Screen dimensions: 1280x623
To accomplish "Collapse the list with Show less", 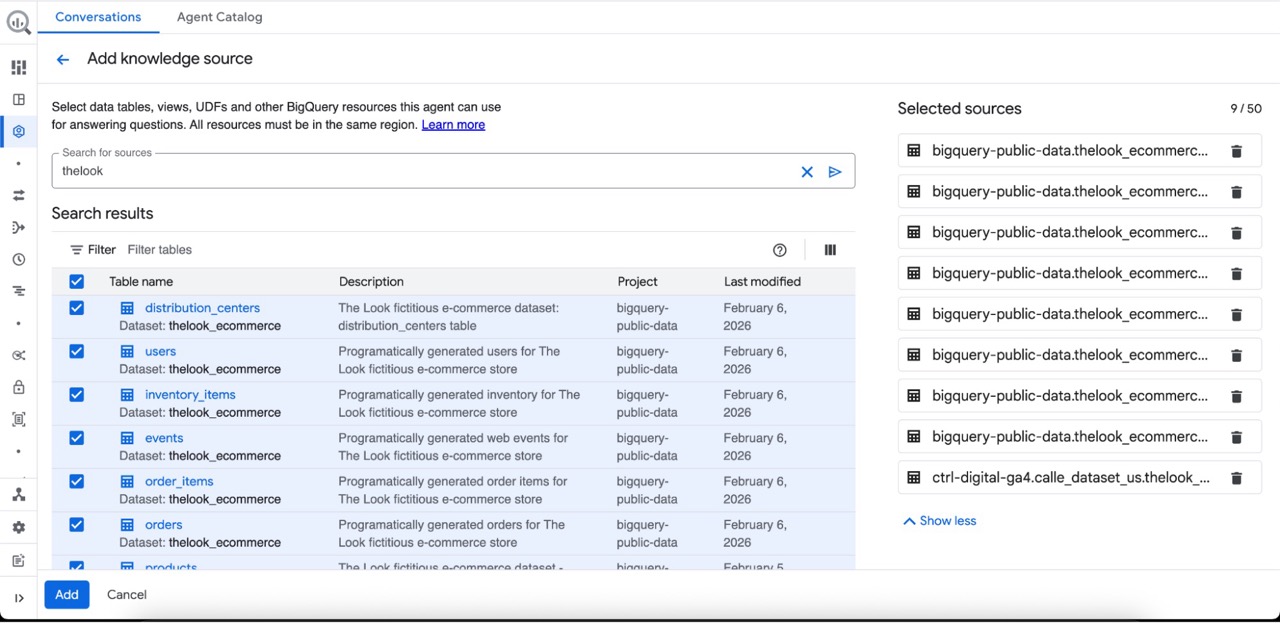I will [x=939, y=521].
